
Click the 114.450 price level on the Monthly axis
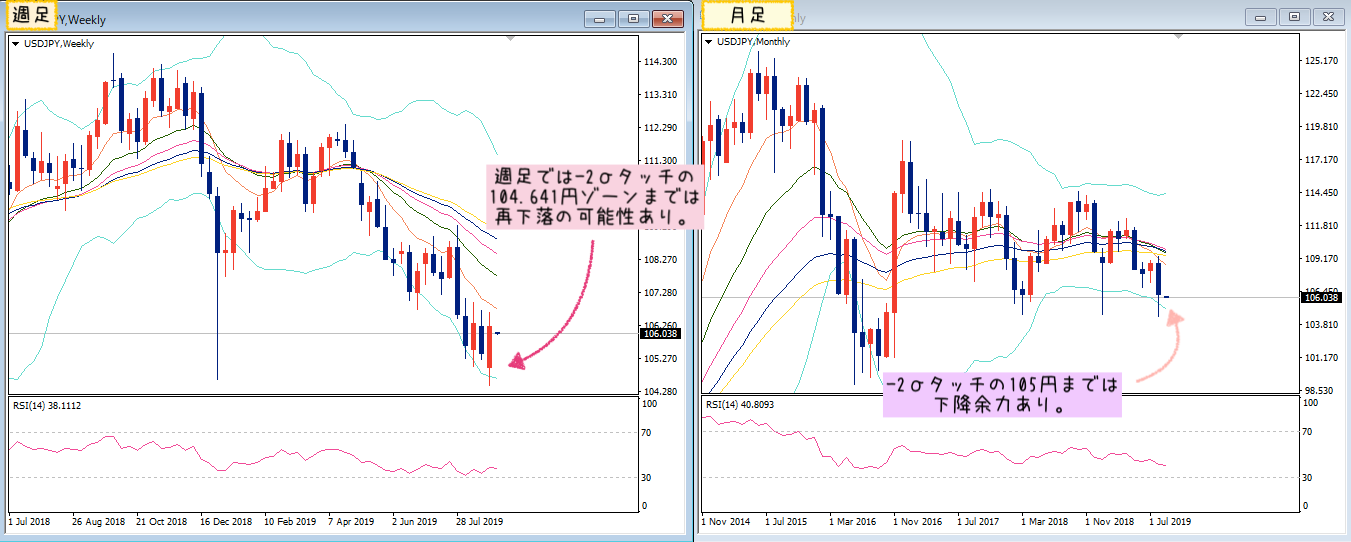(1323, 193)
